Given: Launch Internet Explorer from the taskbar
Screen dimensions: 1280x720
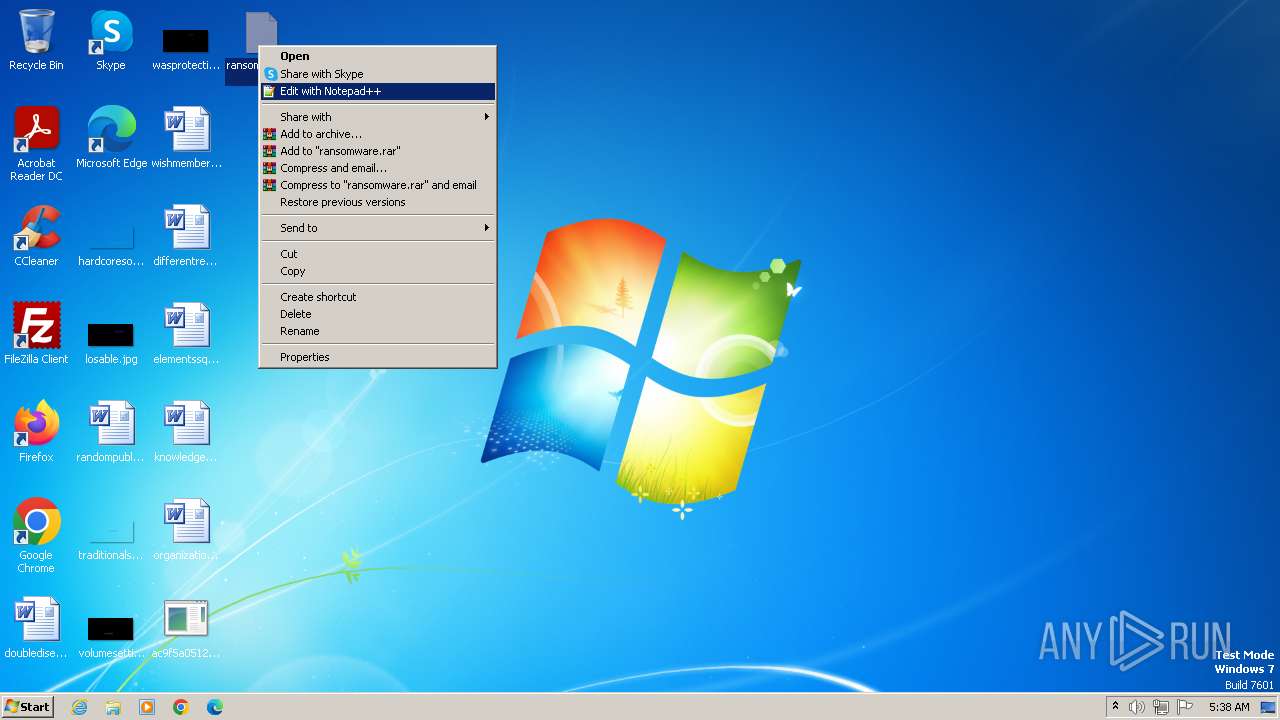Looking at the screenshot, I should (x=79, y=707).
